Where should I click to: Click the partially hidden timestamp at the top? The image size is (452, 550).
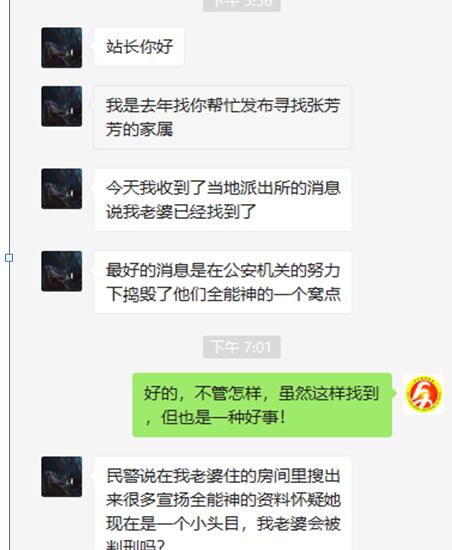(242, 5)
